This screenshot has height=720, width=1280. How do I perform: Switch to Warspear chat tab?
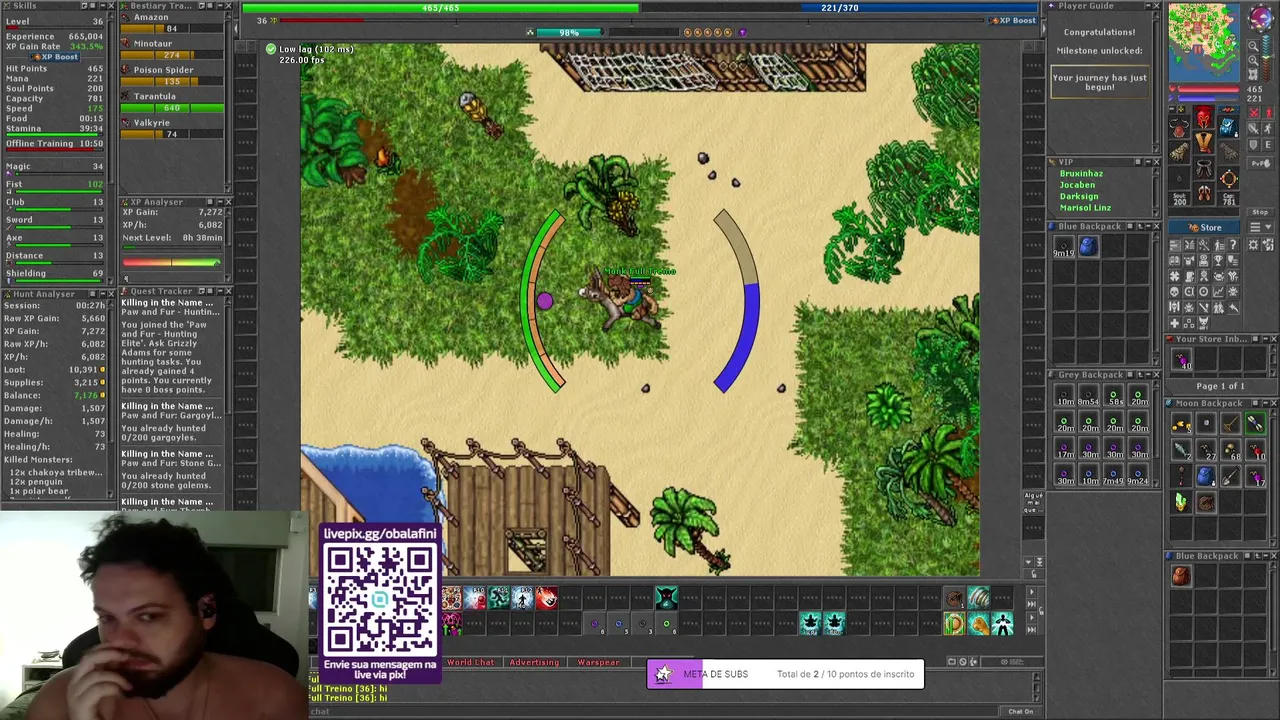598,662
